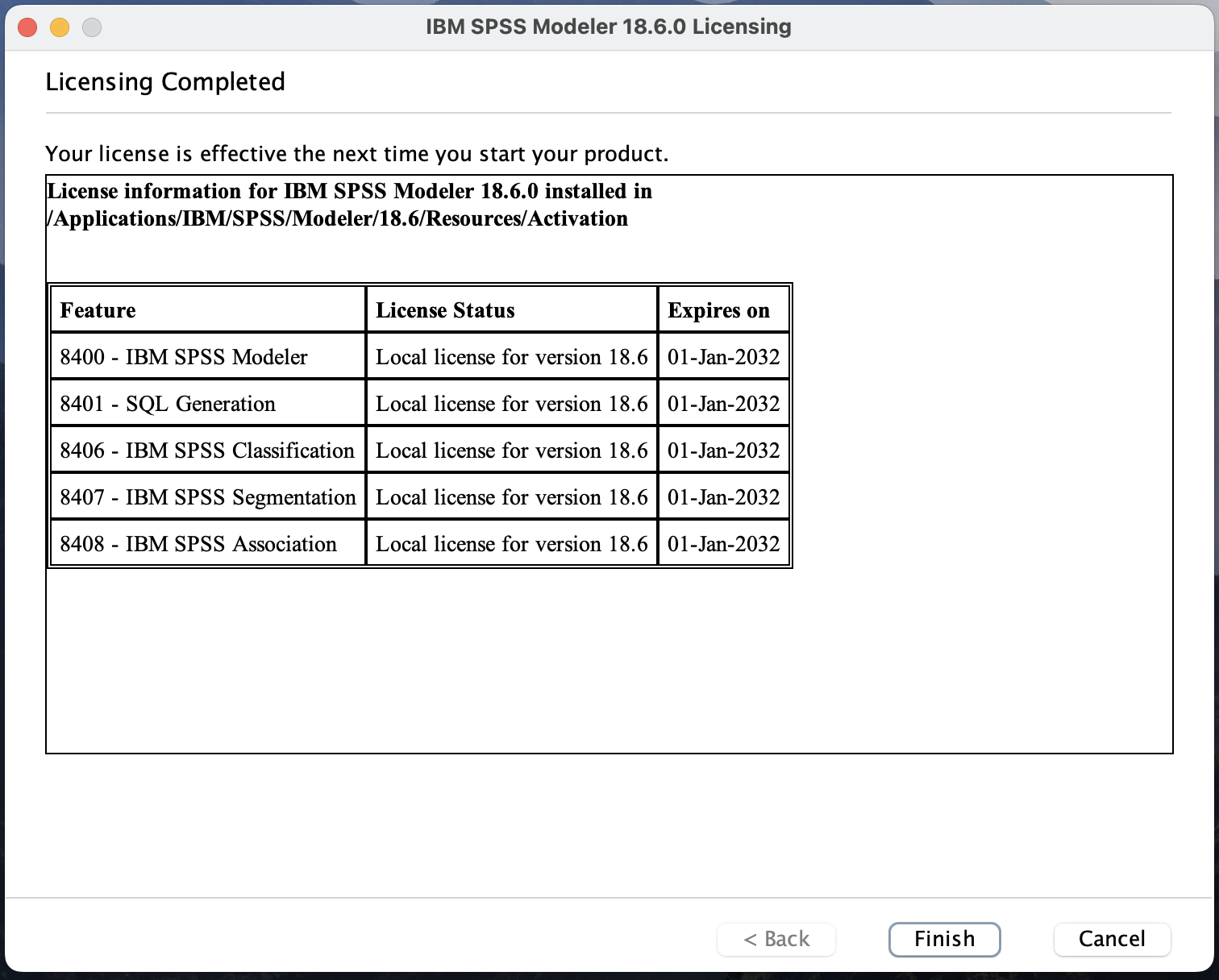The width and height of the screenshot is (1219, 980).
Task: Click the 'Licensing Completed' heading
Action: [165, 82]
